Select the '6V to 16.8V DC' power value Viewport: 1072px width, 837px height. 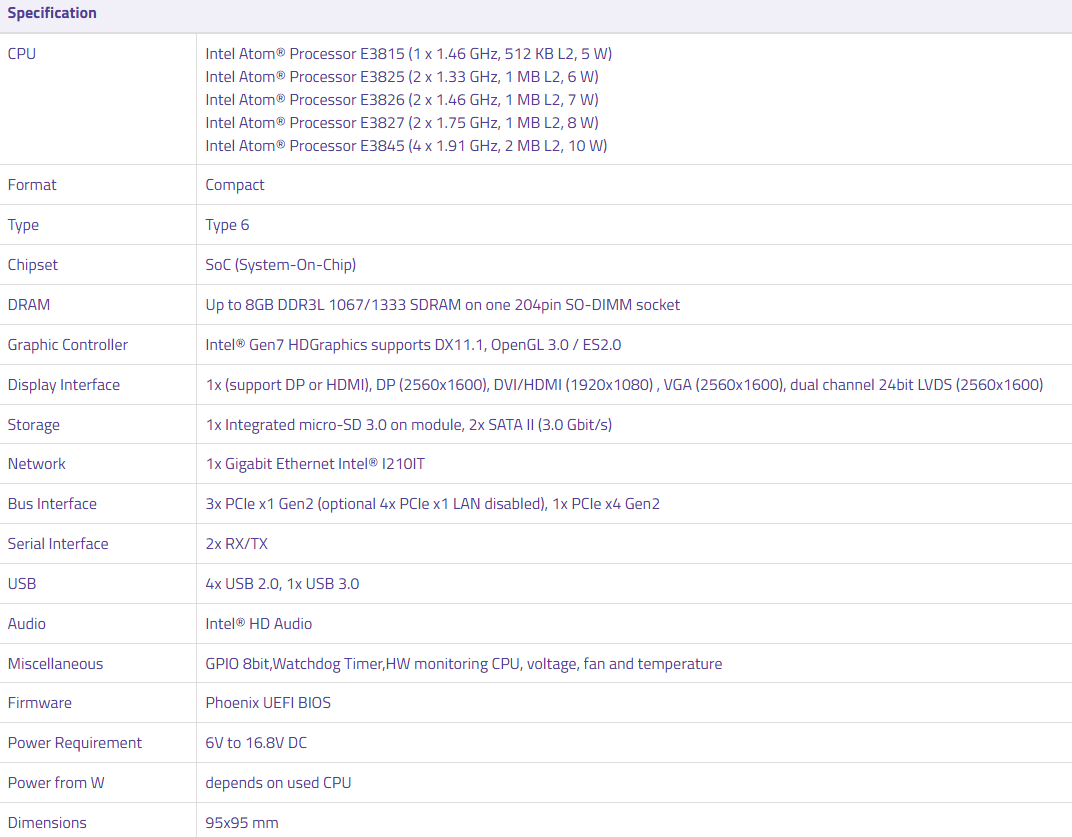coord(258,743)
